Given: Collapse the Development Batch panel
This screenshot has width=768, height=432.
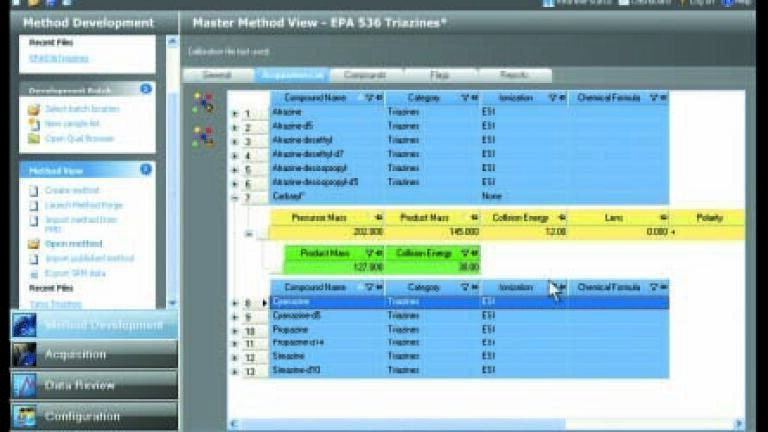Looking at the screenshot, I should coord(145,89).
